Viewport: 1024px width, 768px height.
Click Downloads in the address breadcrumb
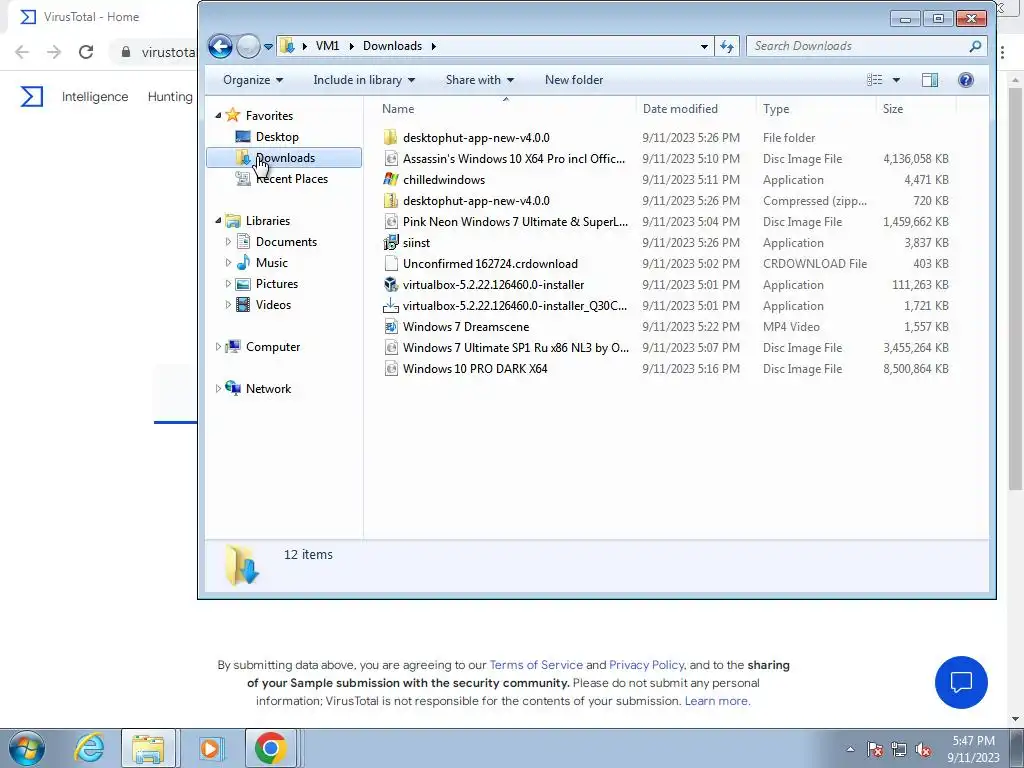tap(392, 46)
